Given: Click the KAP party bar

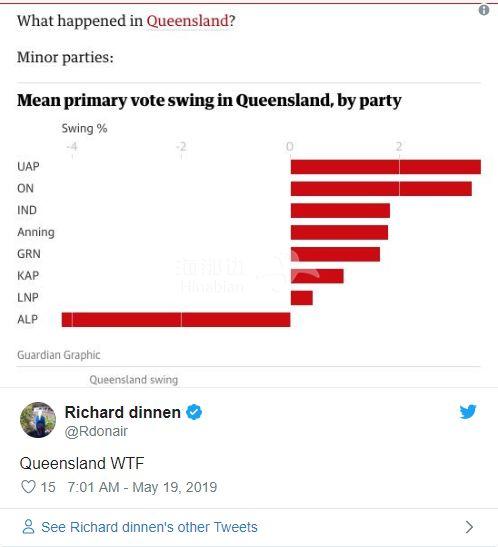Looking at the screenshot, I should (x=317, y=276).
